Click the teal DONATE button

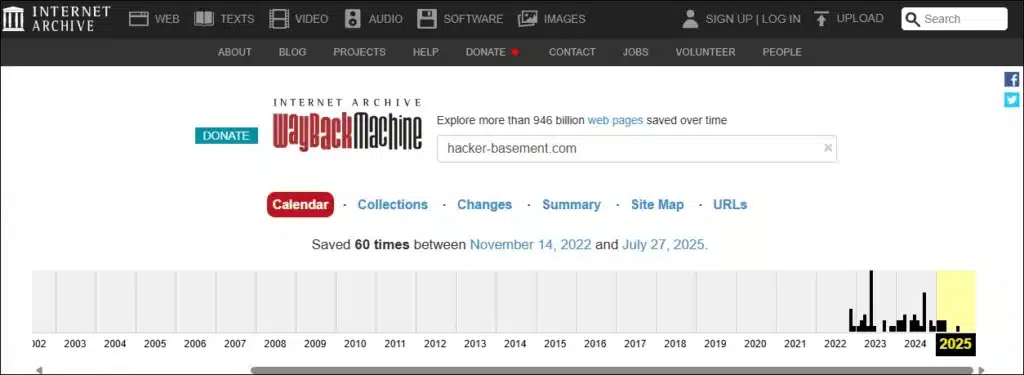(x=227, y=135)
